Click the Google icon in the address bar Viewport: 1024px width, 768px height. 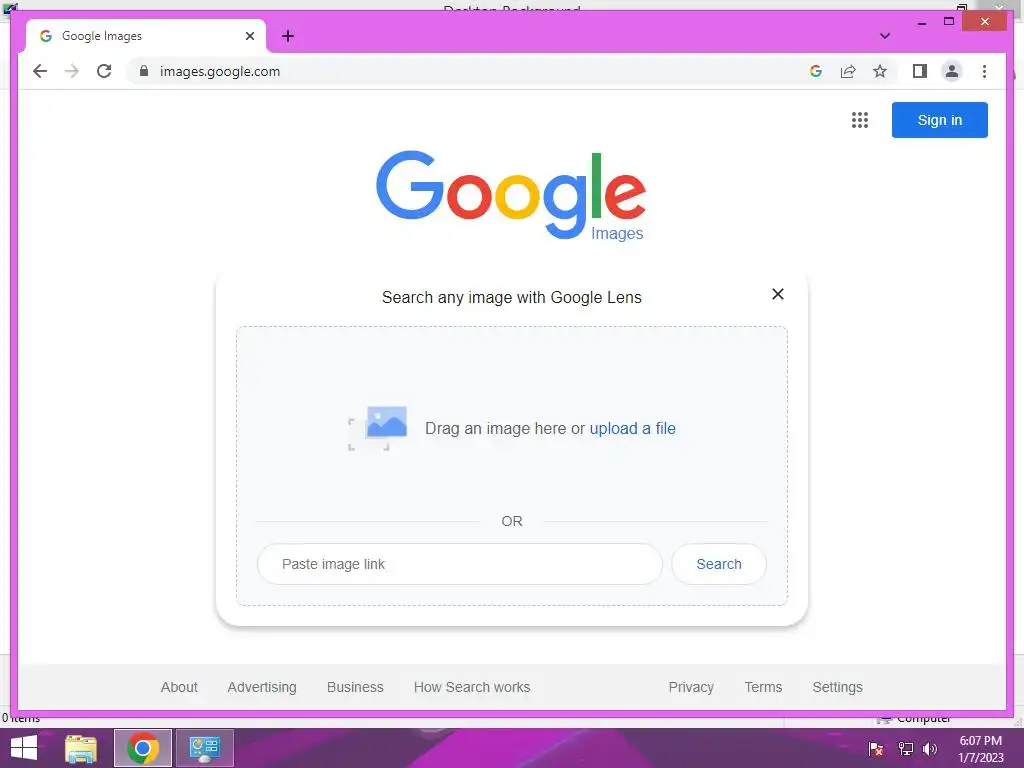point(816,71)
